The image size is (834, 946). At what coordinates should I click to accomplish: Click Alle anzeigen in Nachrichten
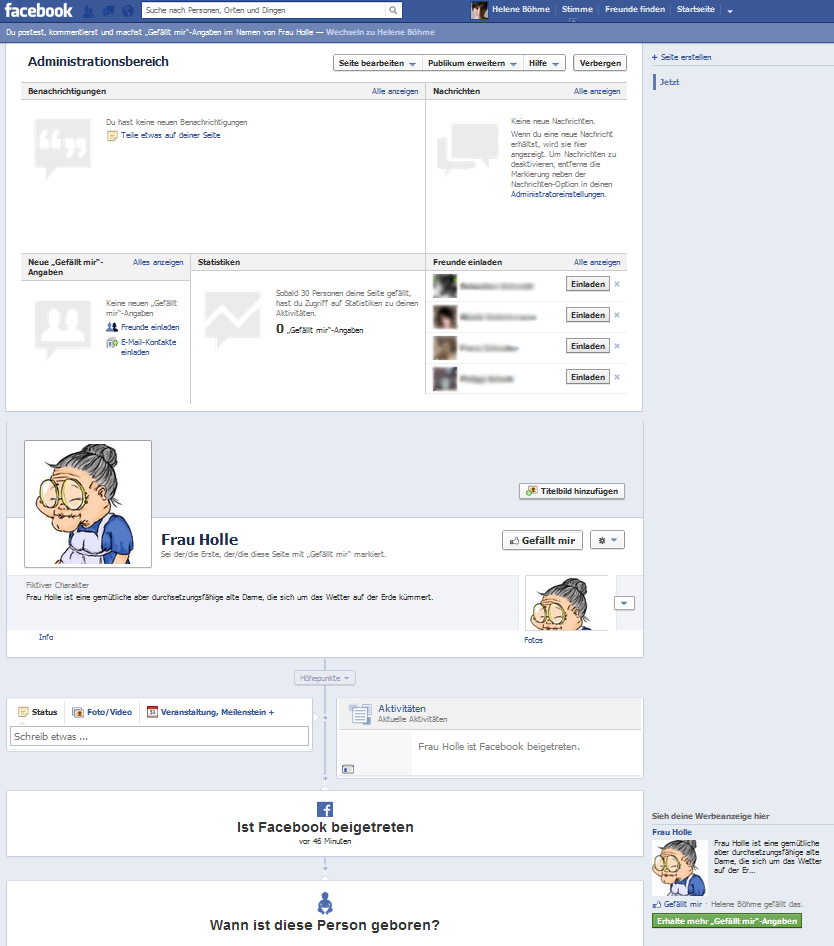click(597, 91)
